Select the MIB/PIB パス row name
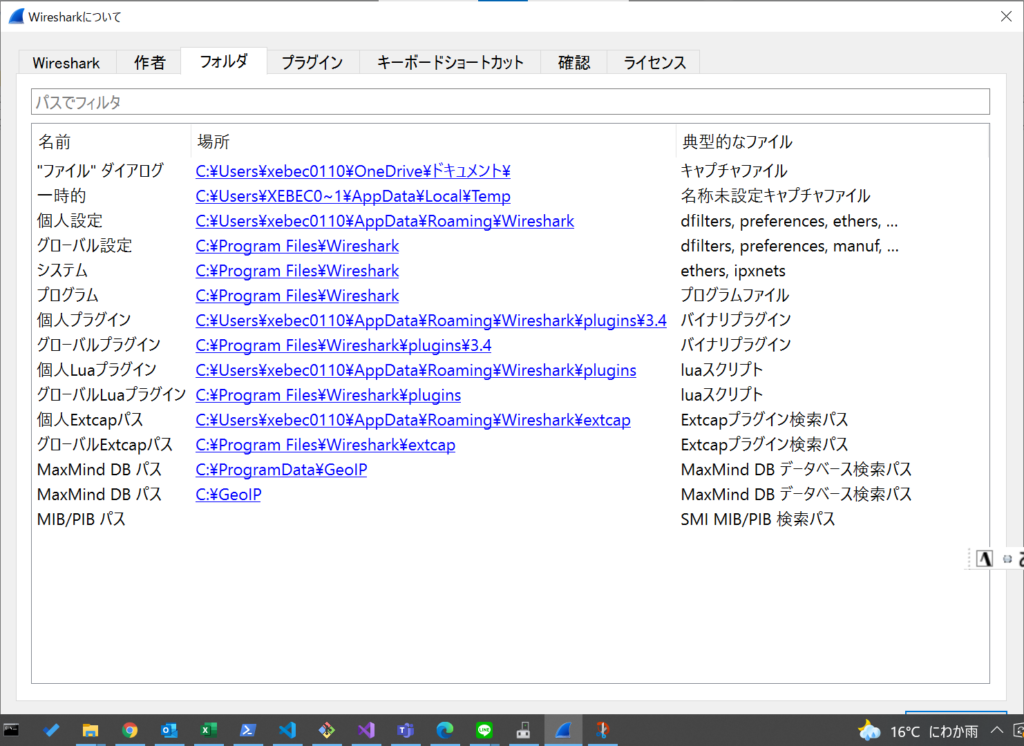1024x746 pixels. [81, 519]
